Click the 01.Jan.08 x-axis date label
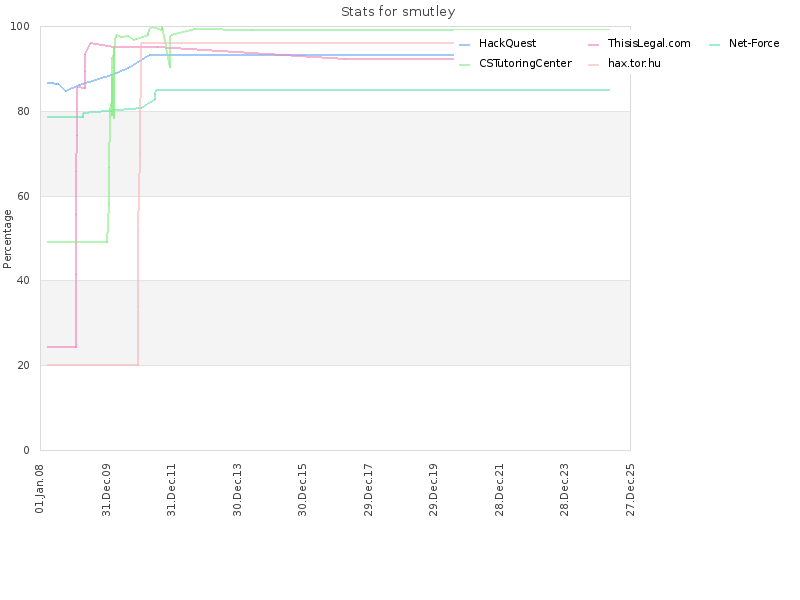The image size is (800, 600). coord(41,488)
